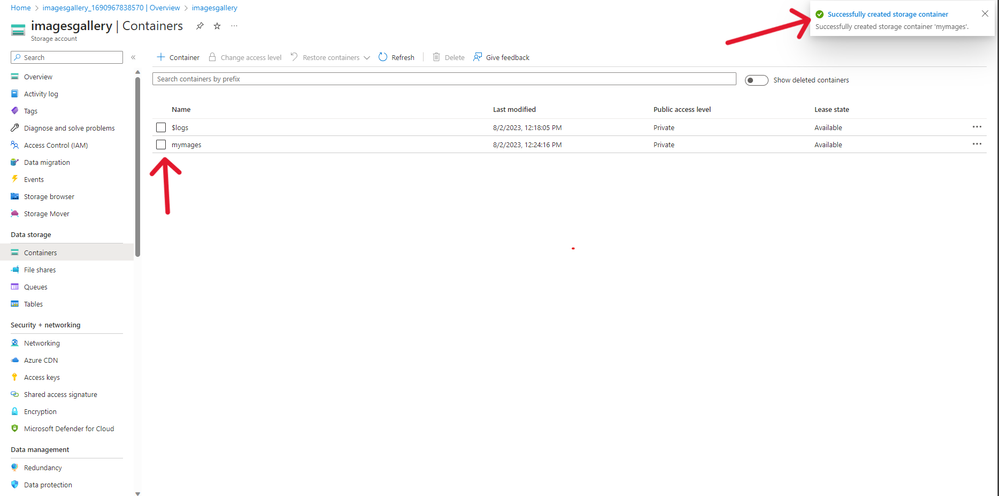
Task: Click the Networking icon
Action: tap(15, 343)
